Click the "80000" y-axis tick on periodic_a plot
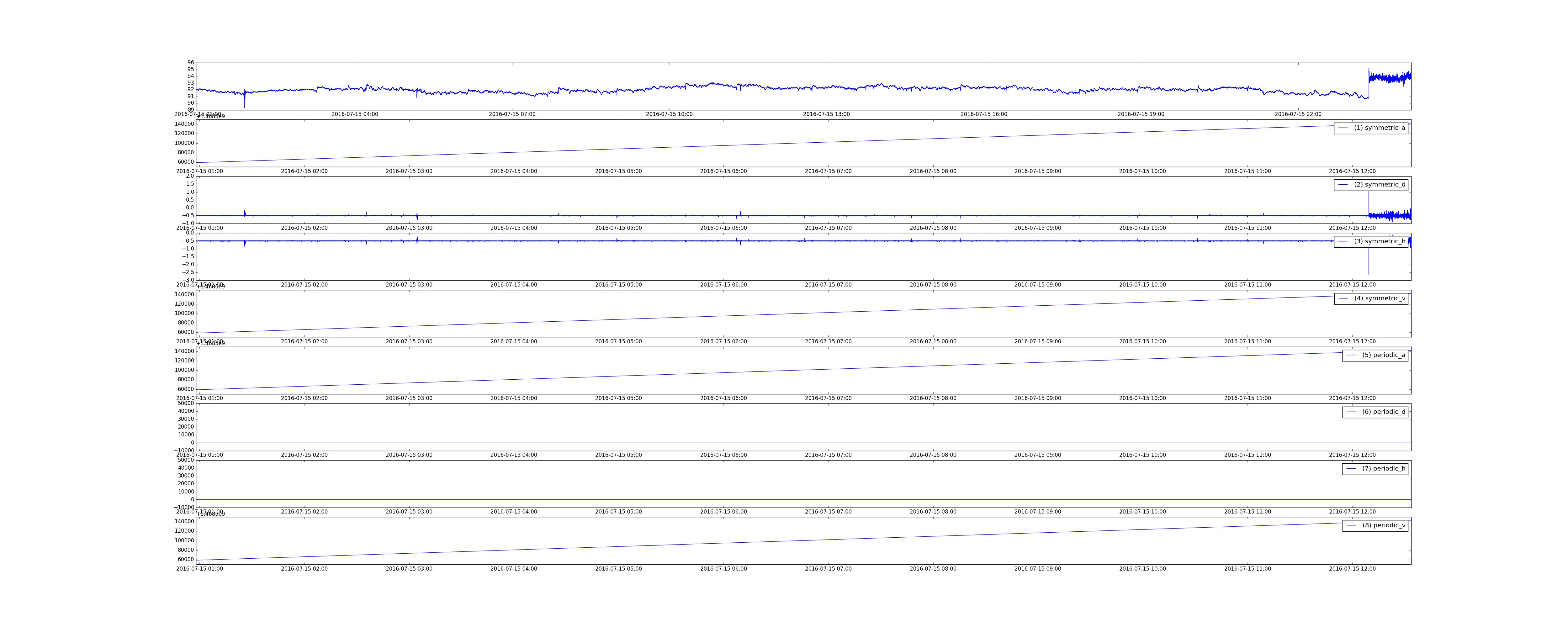The height and width of the screenshot is (627, 1568). click(186, 379)
